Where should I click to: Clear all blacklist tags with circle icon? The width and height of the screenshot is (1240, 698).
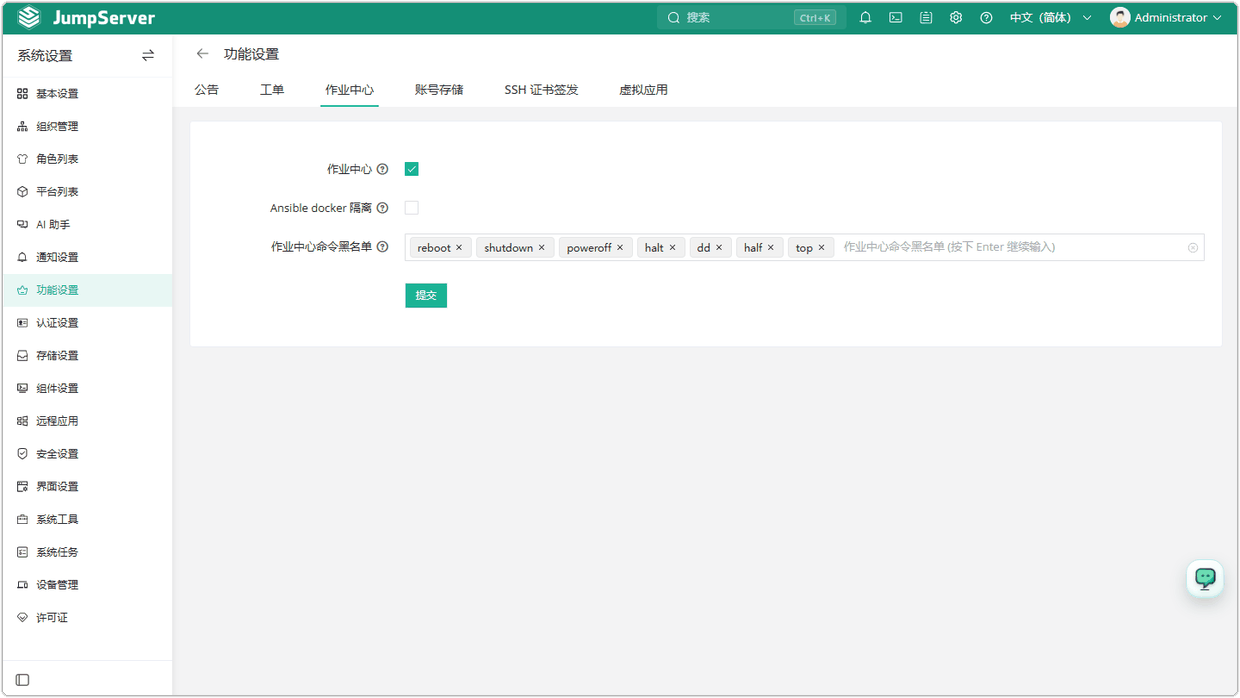(x=1193, y=248)
